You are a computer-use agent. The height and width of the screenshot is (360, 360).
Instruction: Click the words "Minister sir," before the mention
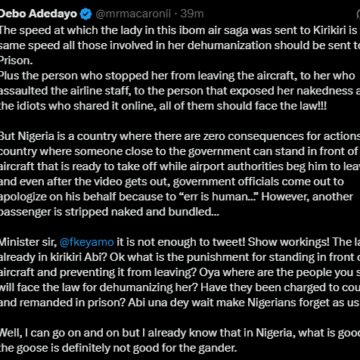tap(28, 242)
